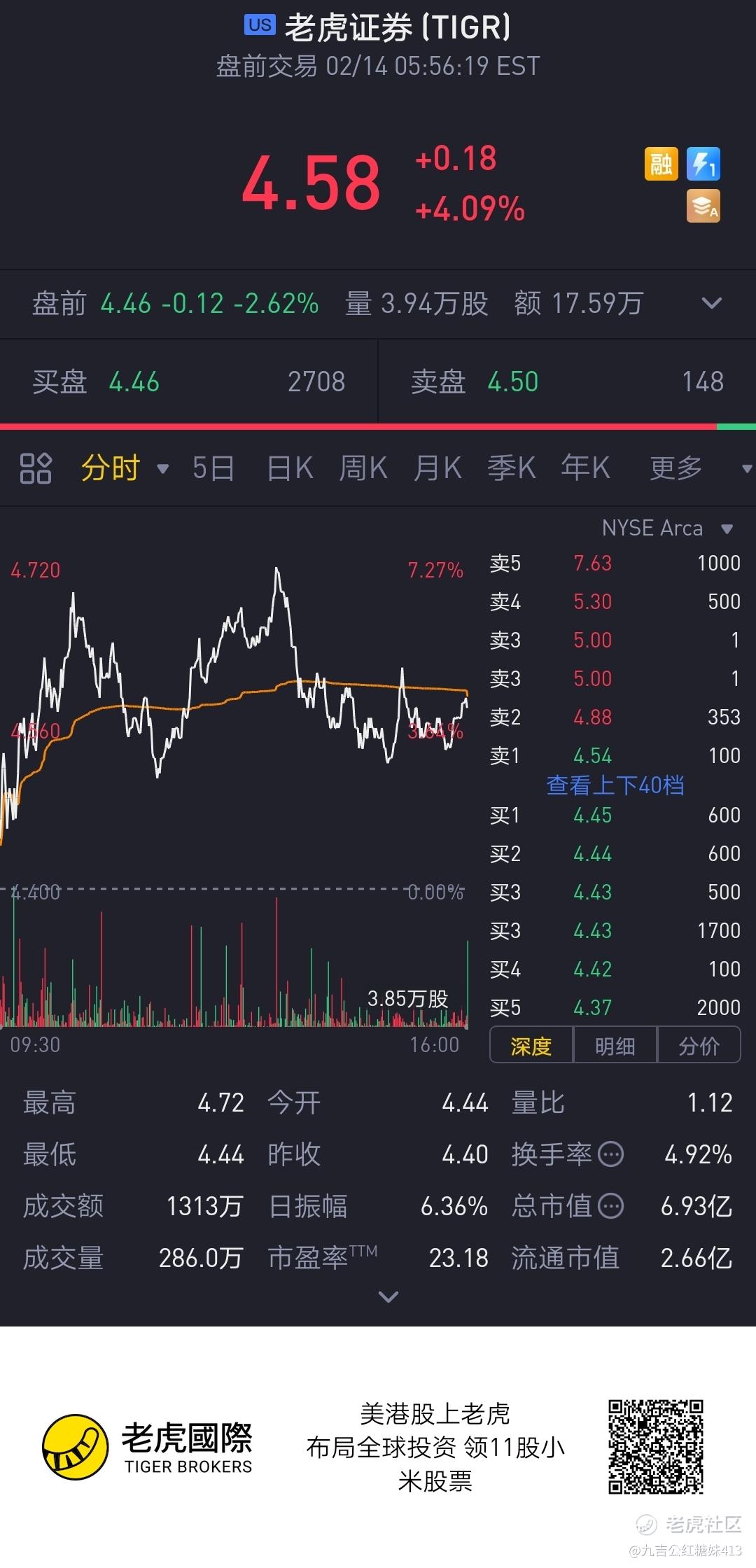Tap the 买1 4.45 bid row
The height and width of the screenshot is (1568, 756).
pos(615,815)
